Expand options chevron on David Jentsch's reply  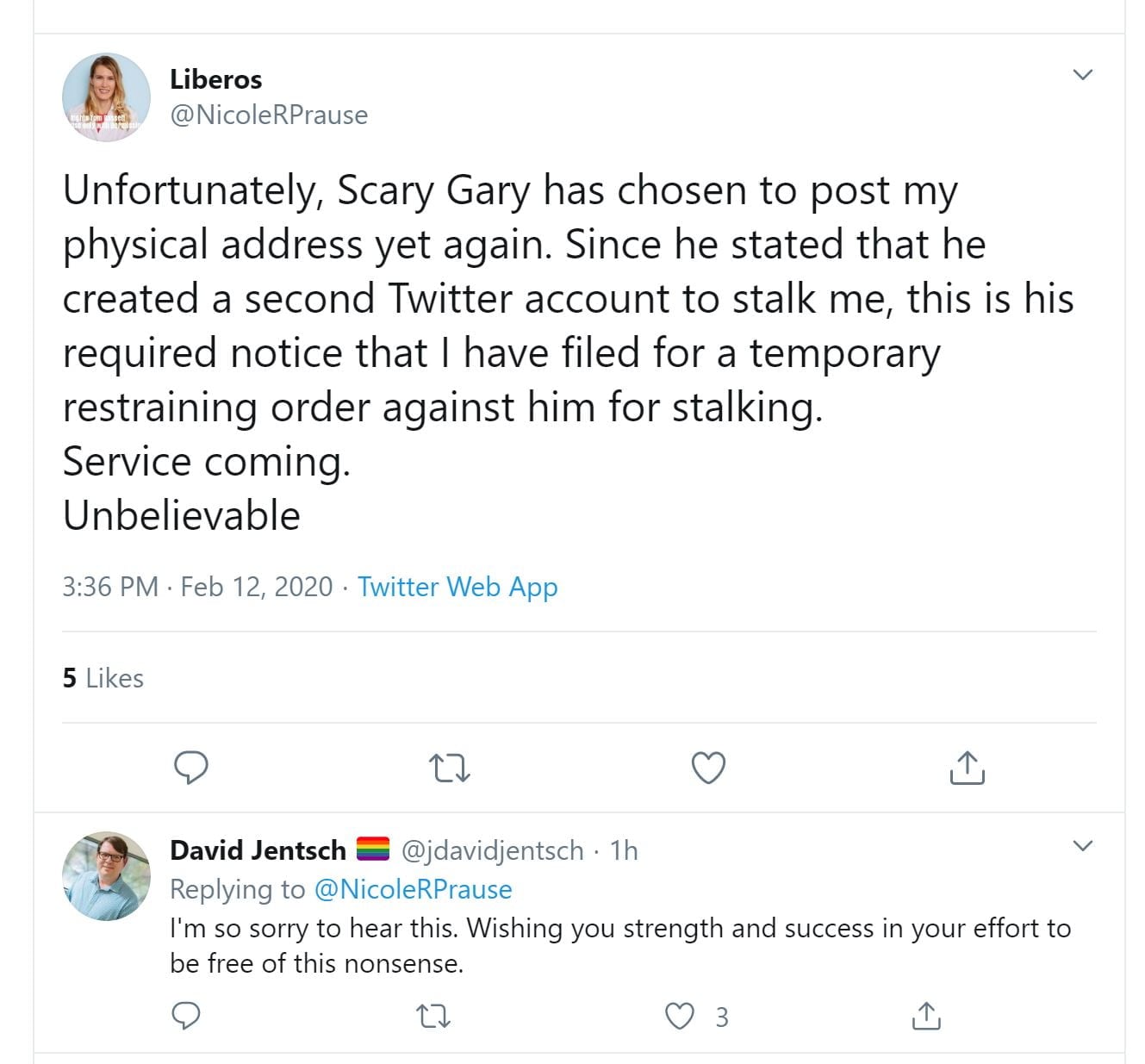(x=1083, y=845)
